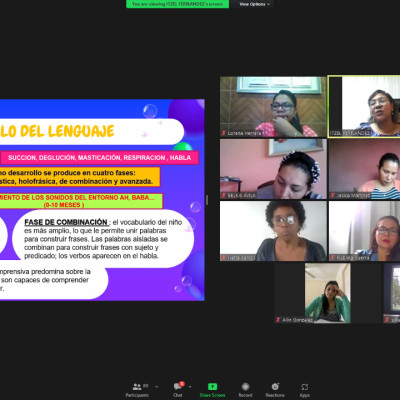The height and width of the screenshot is (400, 400).
Task: Select the video tile left of Jesica Martinez
Action: [x=273, y=169]
